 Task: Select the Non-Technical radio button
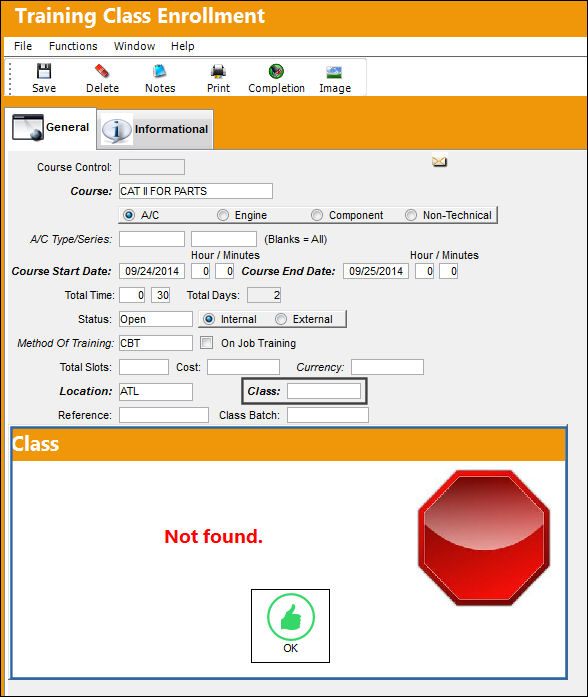tap(411, 215)
